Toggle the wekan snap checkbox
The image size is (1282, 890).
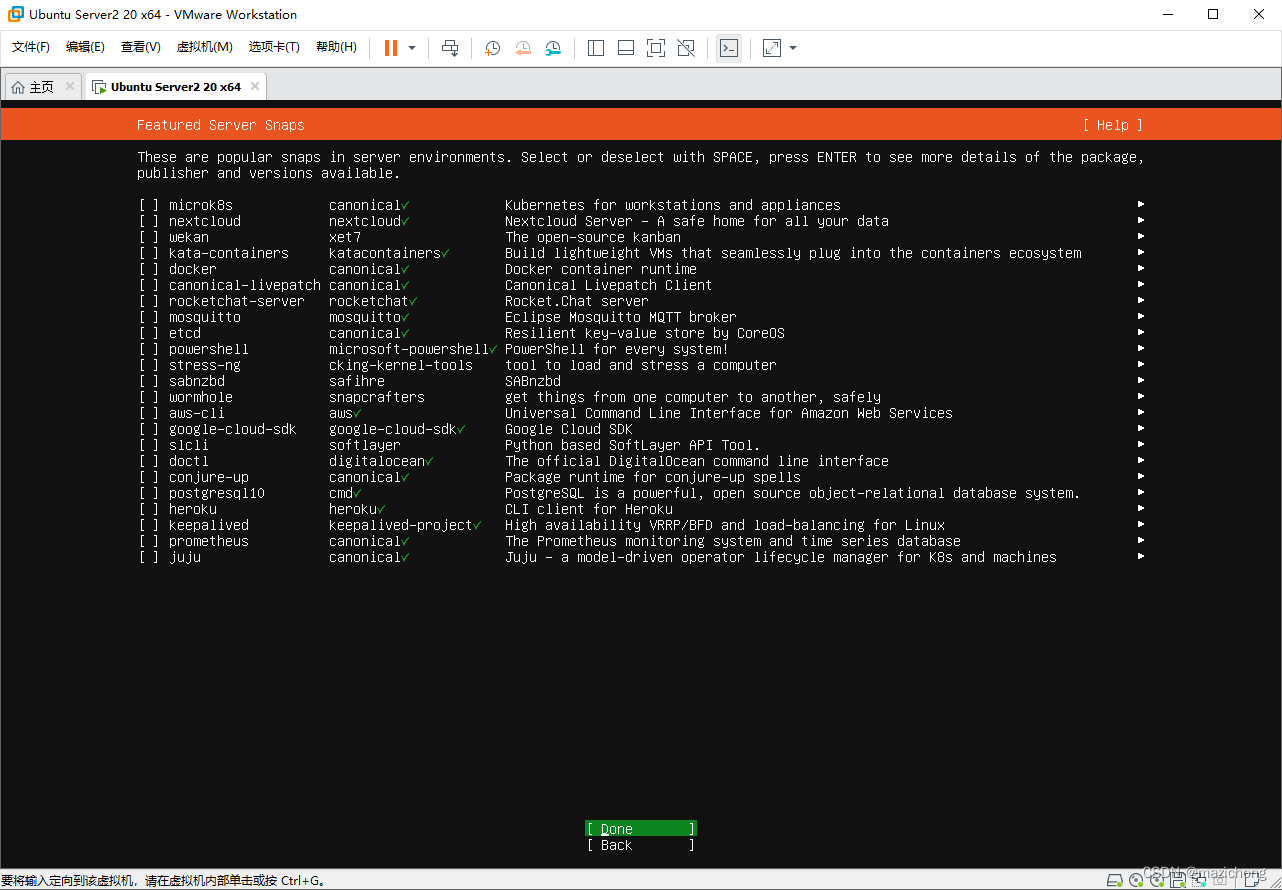click(149, 237)
